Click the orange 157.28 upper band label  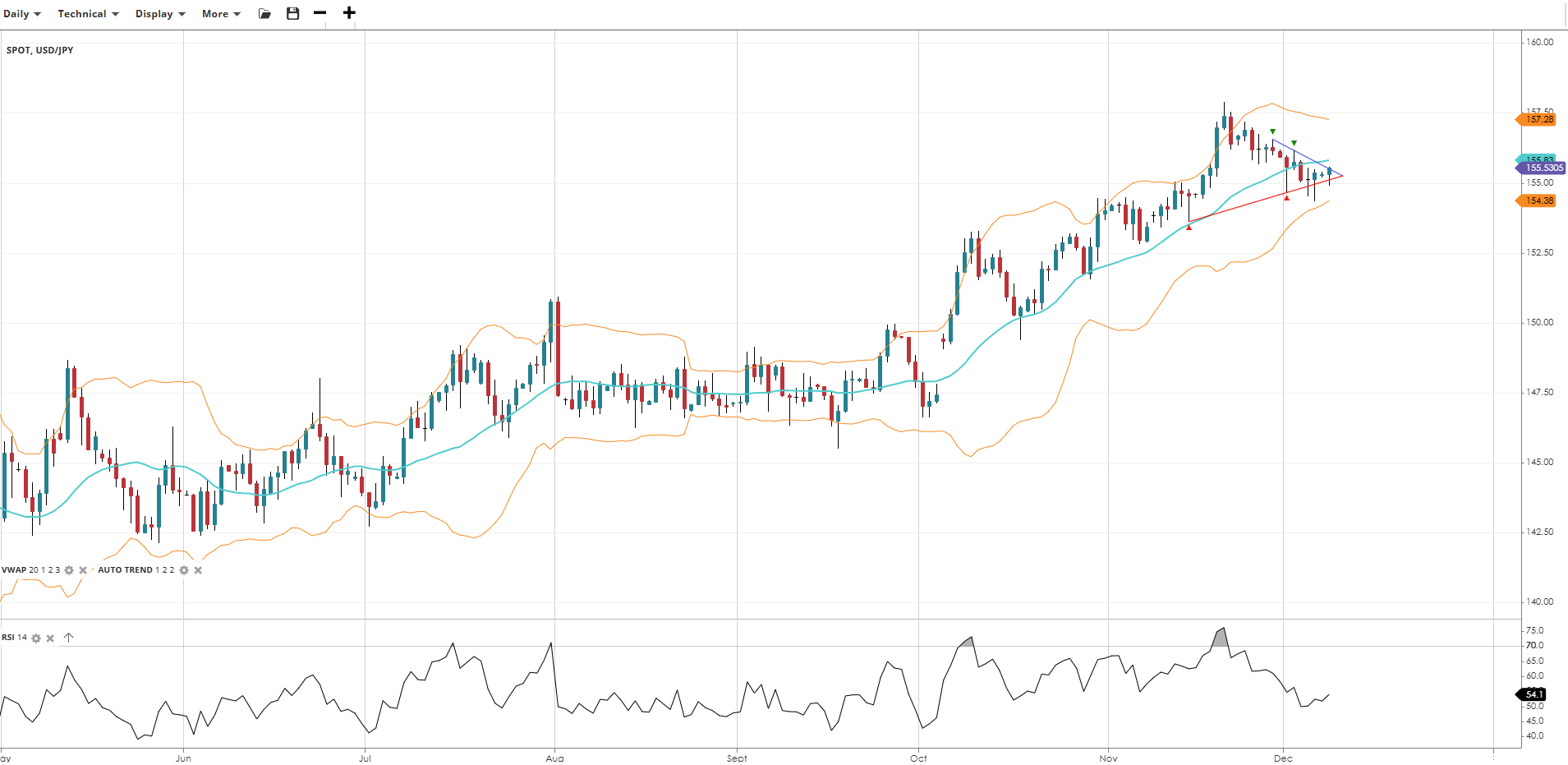point(1538,120)
